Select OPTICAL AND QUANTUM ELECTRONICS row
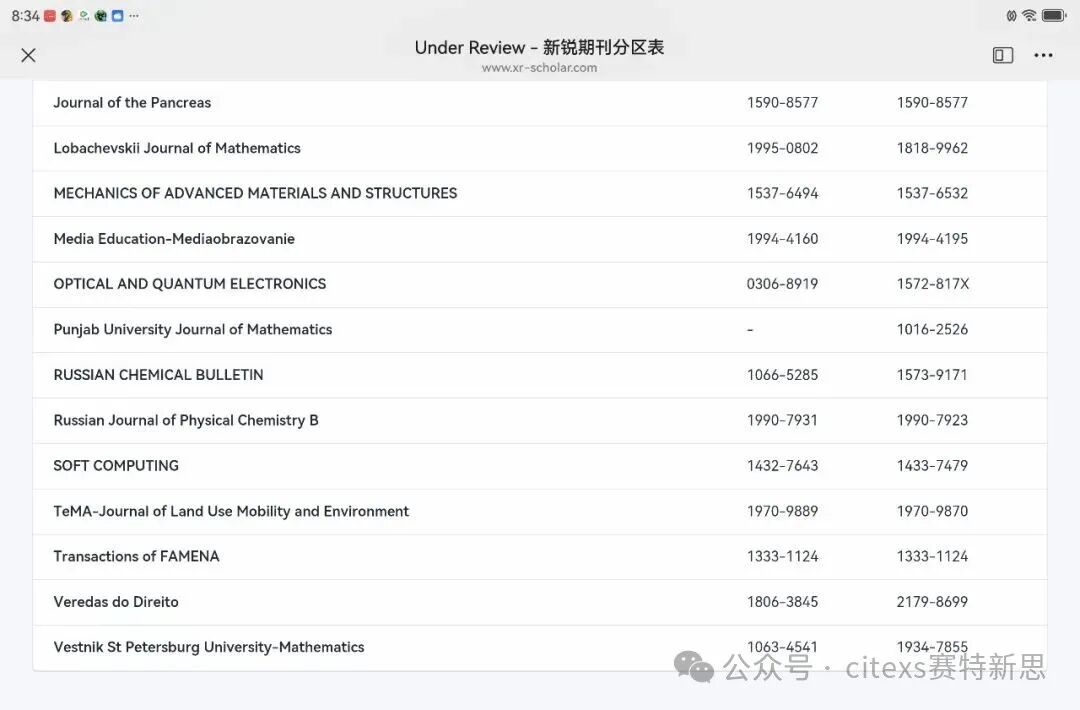This screenshot has height=710, width=1080. [190, 284]
